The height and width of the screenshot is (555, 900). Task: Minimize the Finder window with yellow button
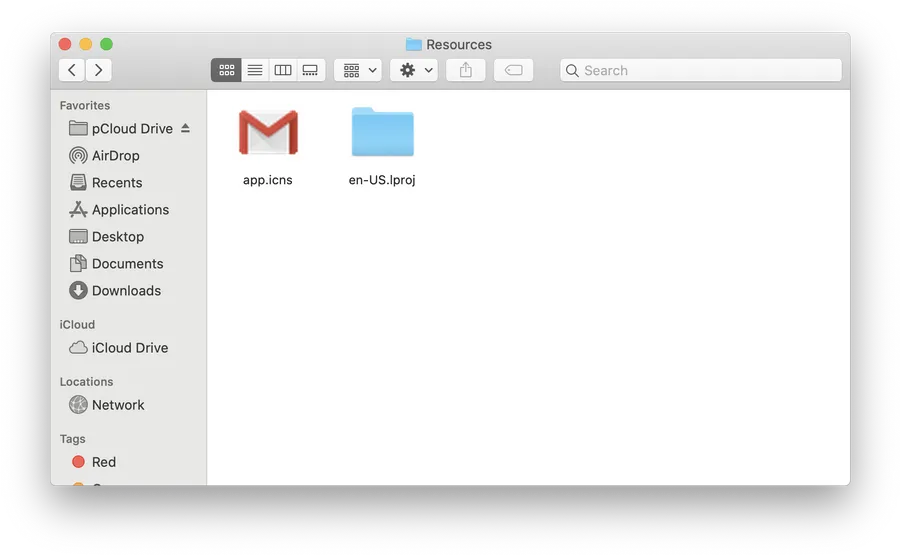point(86,44)
